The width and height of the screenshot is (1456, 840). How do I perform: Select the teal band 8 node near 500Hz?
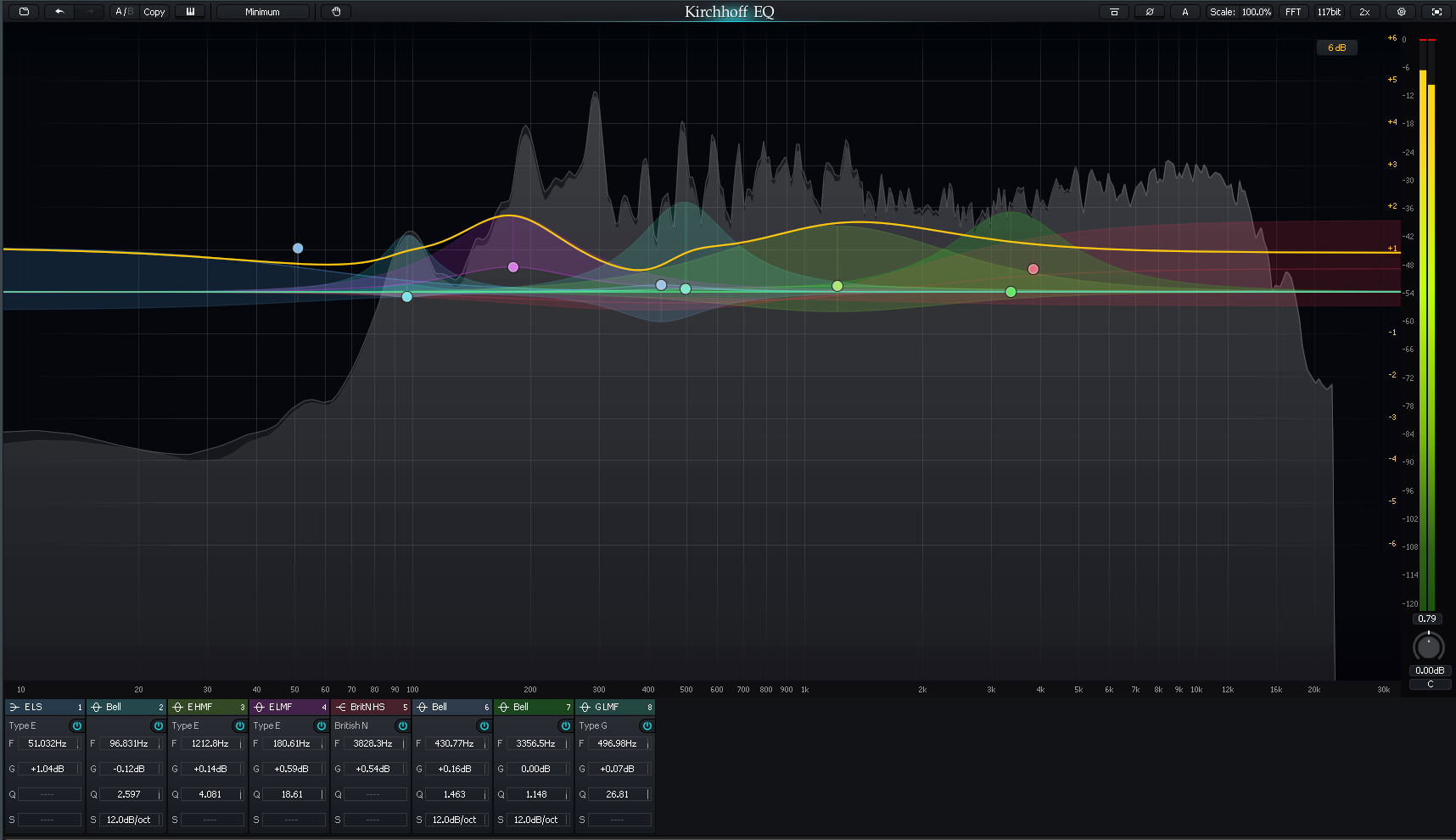tap(686, 289)
